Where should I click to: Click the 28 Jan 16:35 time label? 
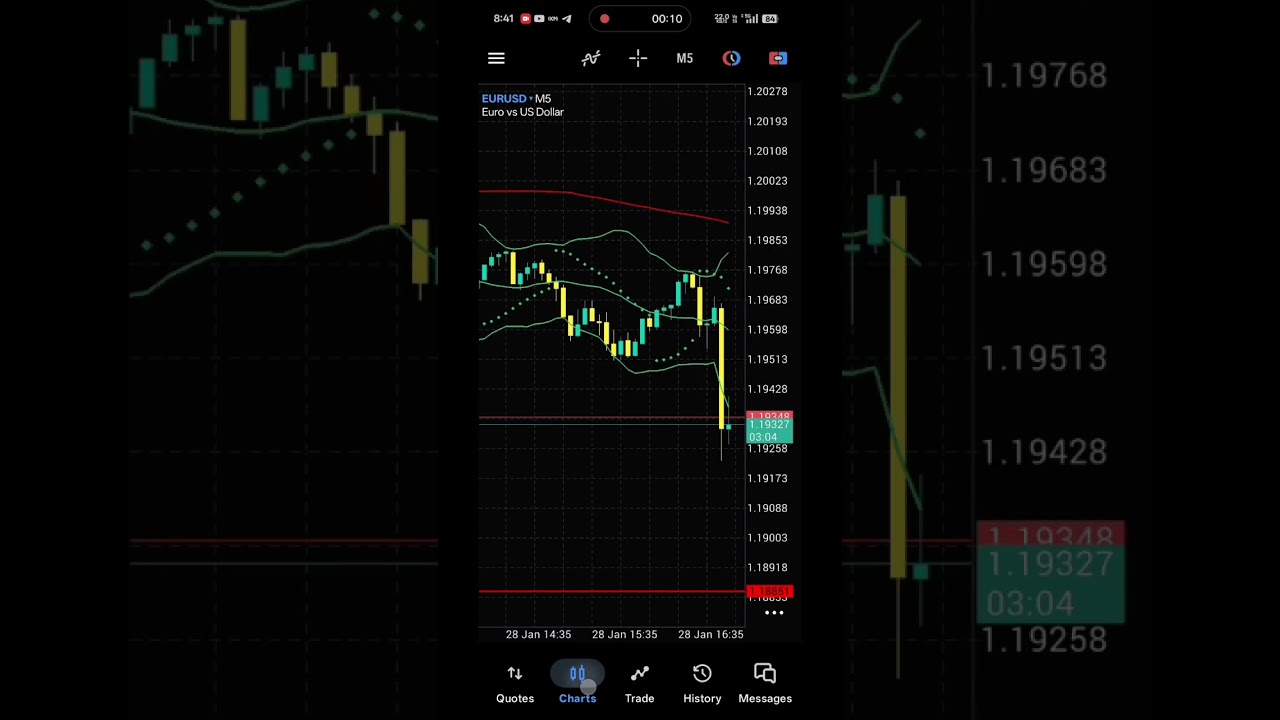710,634
